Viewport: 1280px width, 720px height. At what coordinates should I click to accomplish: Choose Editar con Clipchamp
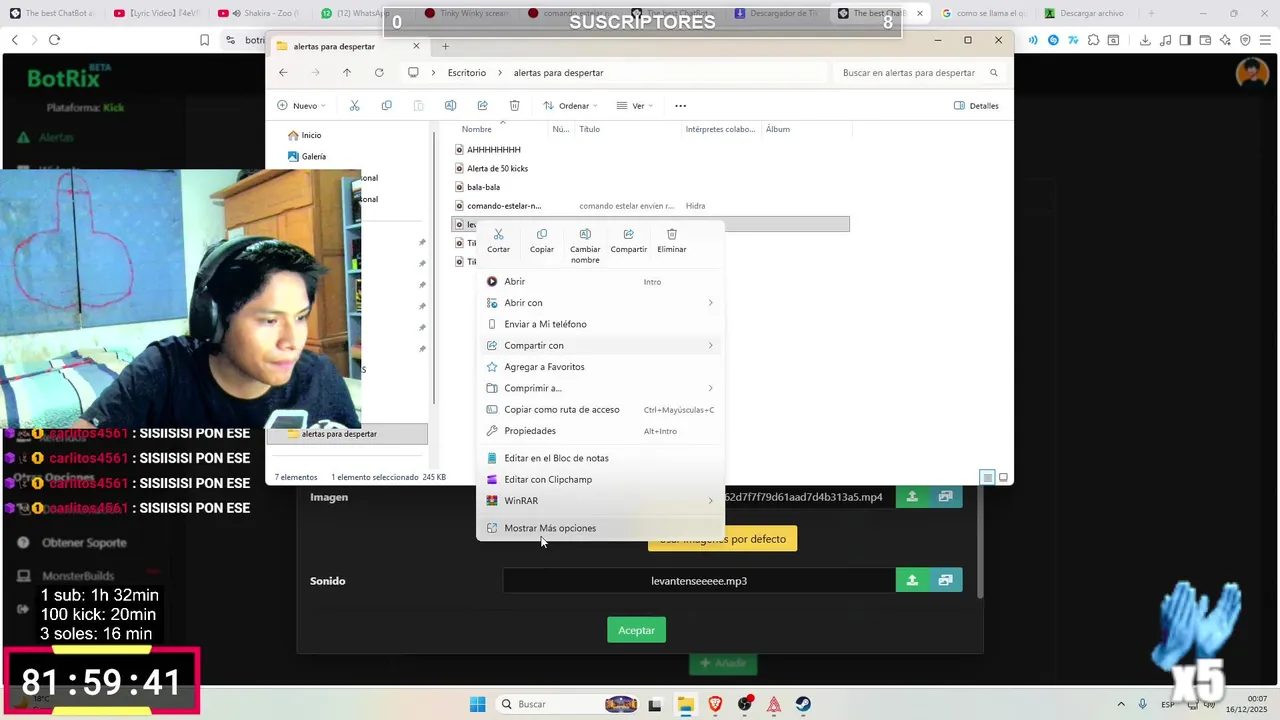pyautogui.click(x=600, y=479)
